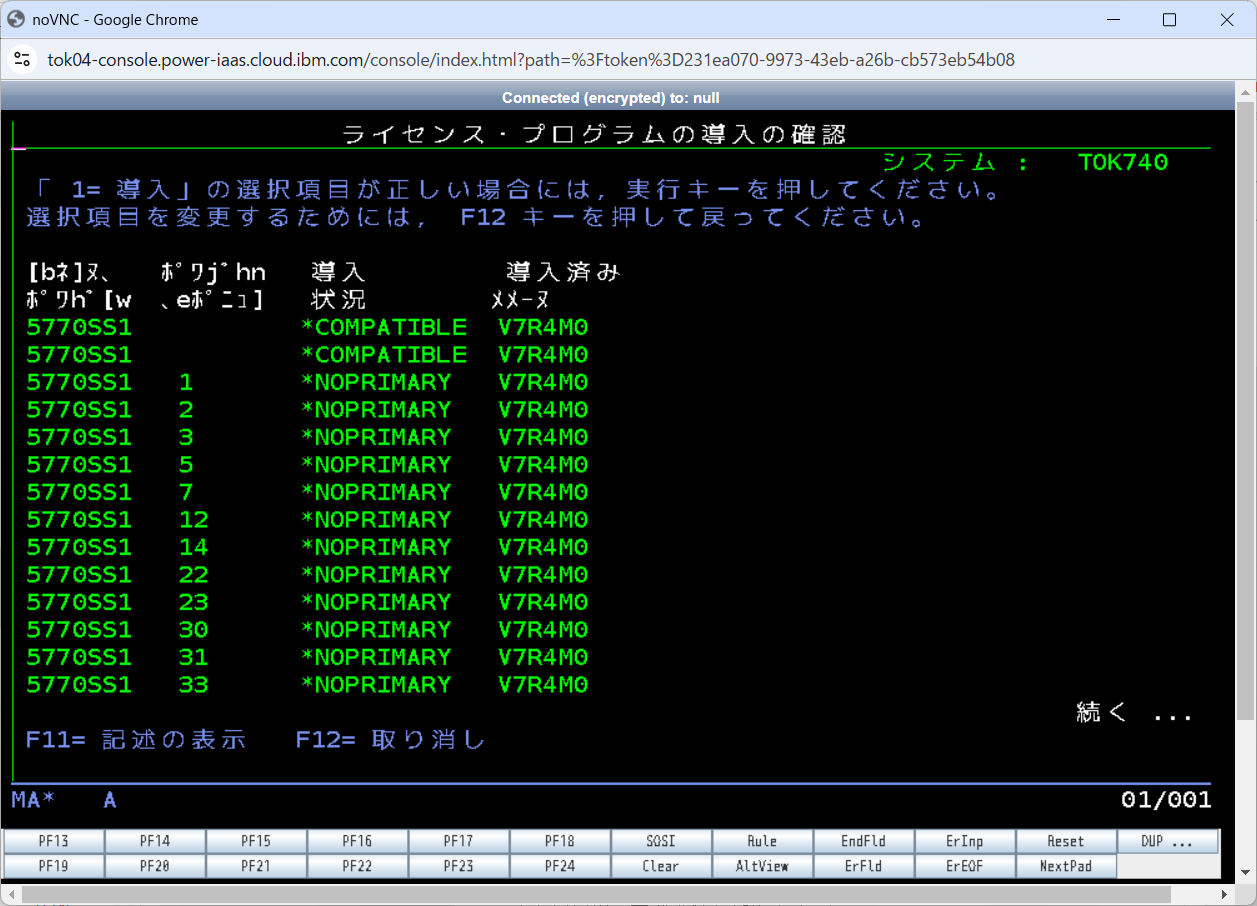Click the F12= 取り消し function key text

[390, 740]
